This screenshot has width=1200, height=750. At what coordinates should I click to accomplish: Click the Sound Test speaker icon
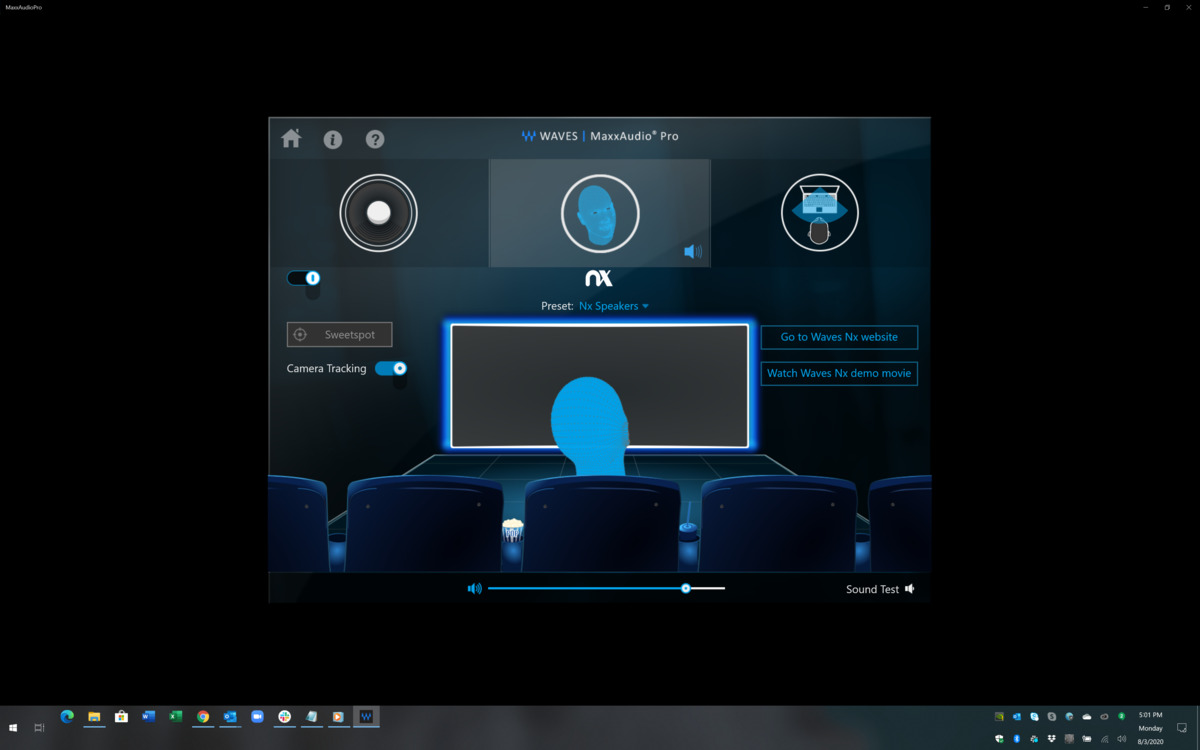(x=910, y=589)
